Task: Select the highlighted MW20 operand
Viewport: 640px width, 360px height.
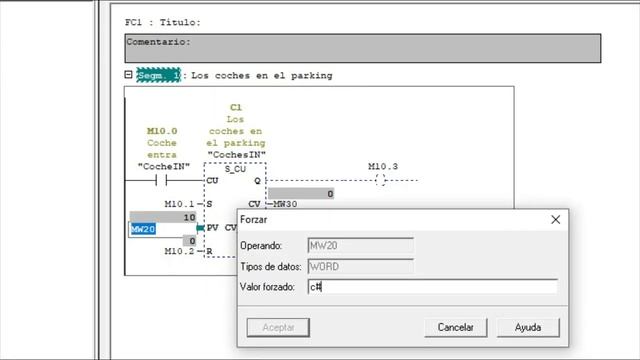Action: [143, 229]
